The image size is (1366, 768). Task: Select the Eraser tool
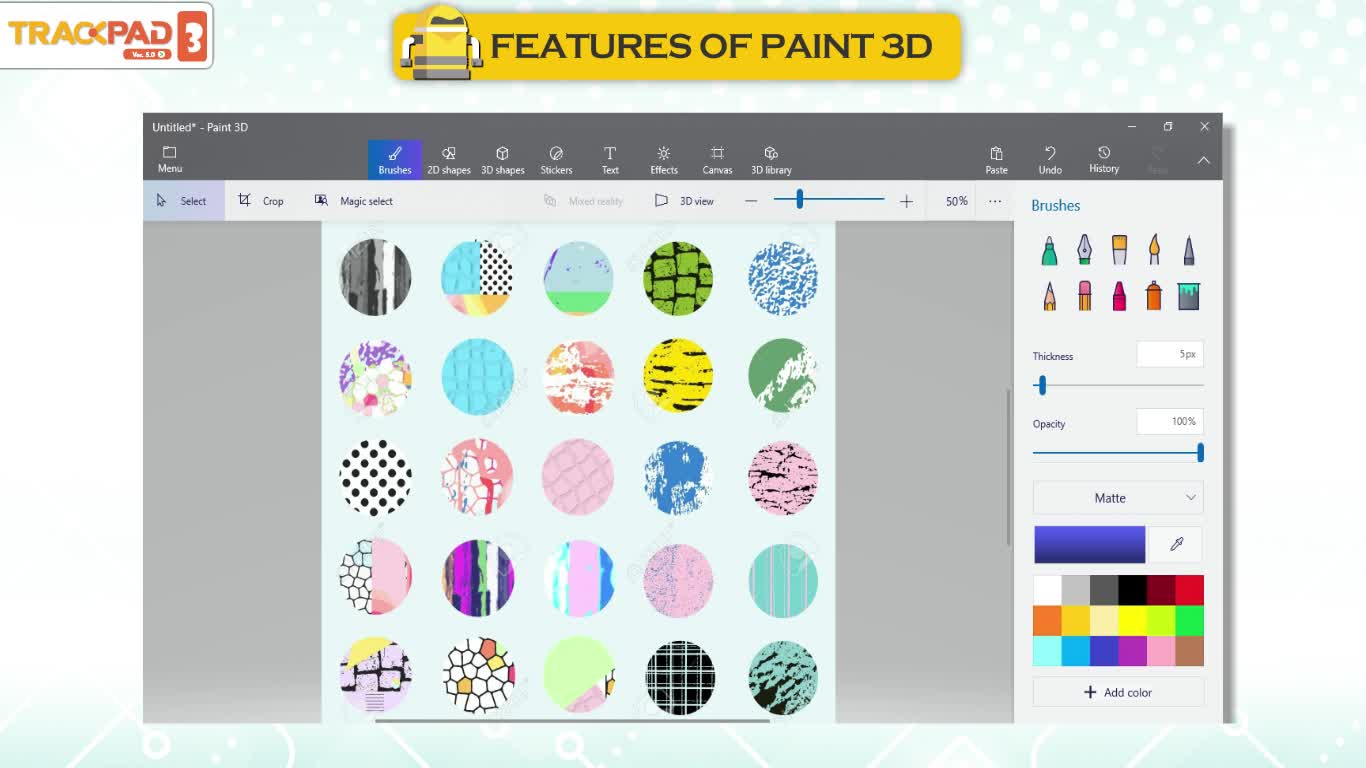coord(1084,296)
